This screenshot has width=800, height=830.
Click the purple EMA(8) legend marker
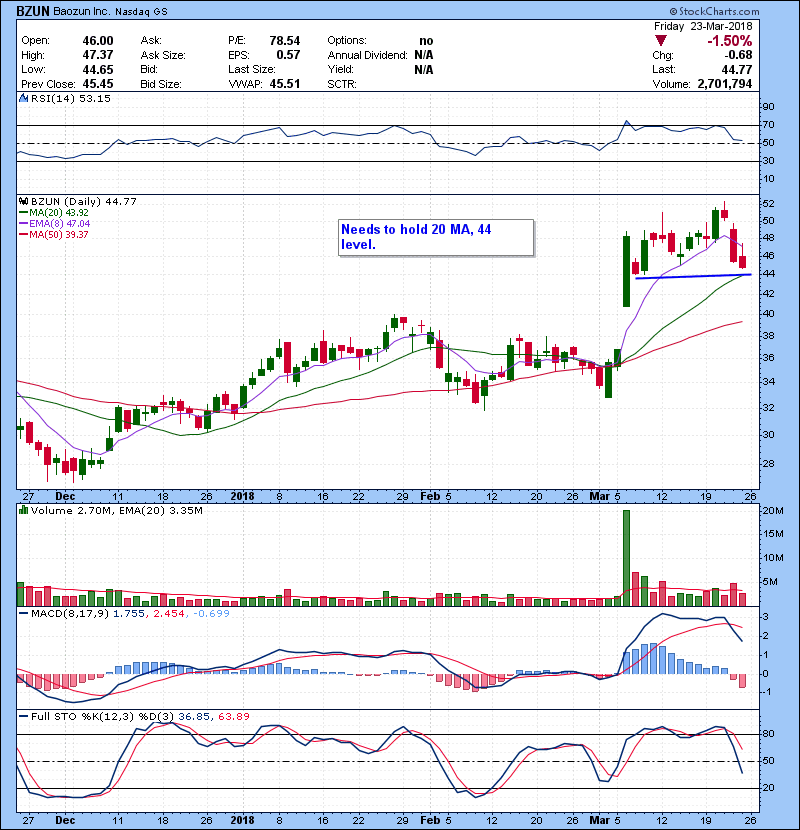point(24,225)
